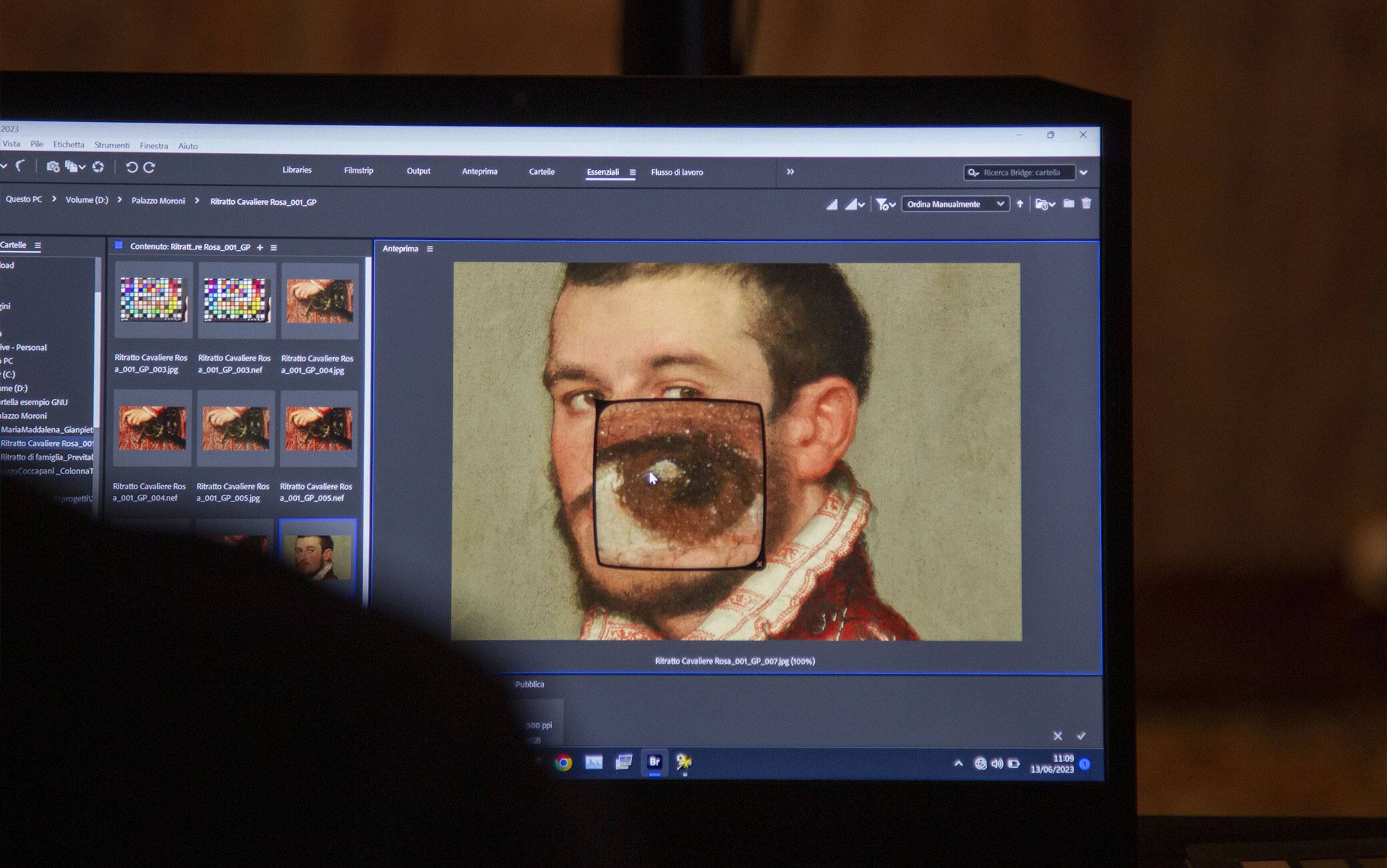
Task: Click the delete item trash icon
Action: coord(1086,203)
